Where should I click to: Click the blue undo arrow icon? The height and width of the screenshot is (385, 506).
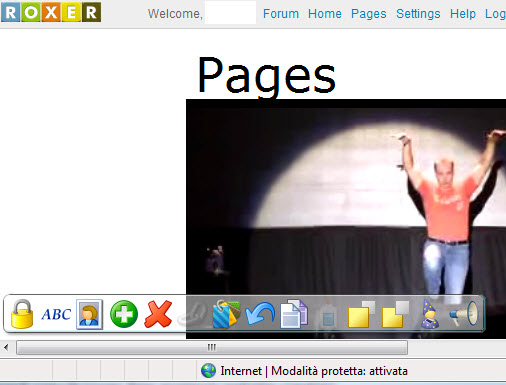[260, 314]
